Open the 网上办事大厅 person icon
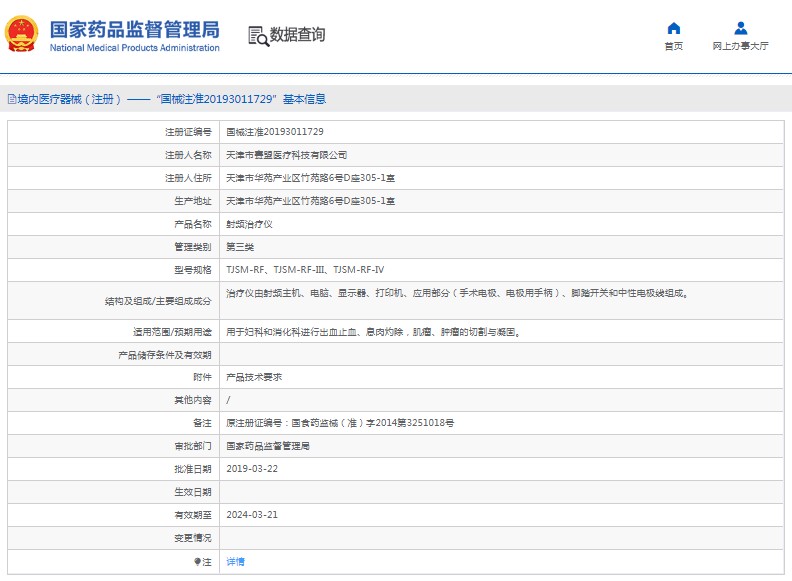 (740, 28)
